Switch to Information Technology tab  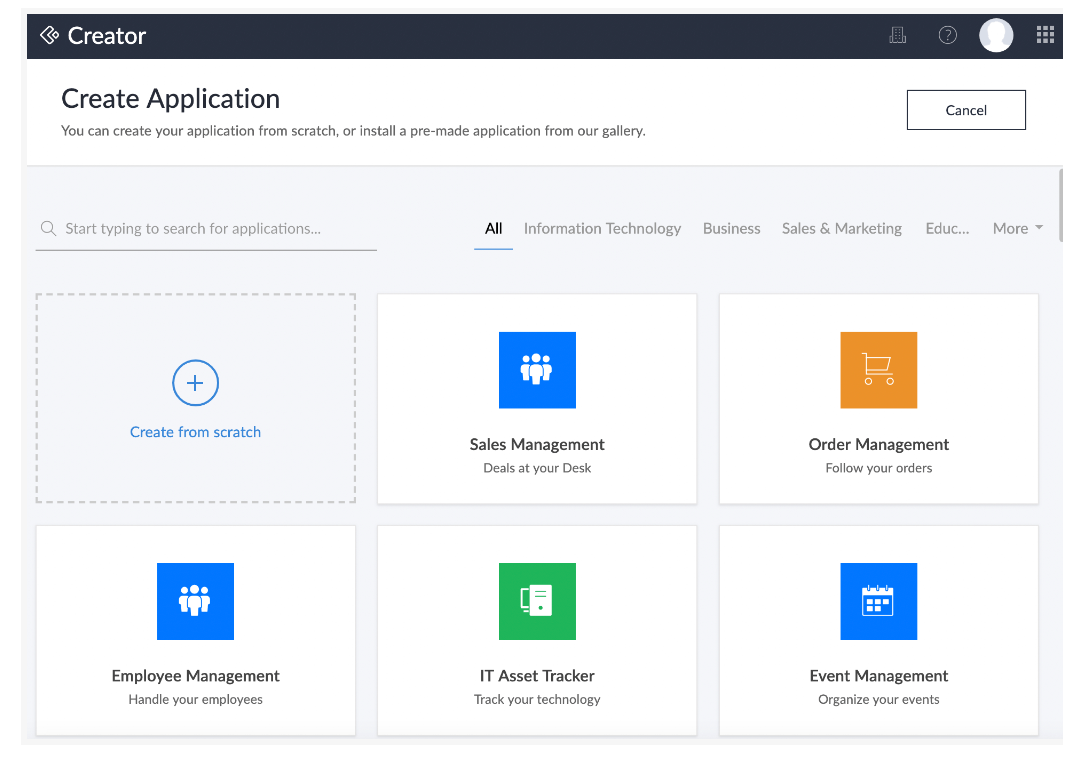click(602, 229)
